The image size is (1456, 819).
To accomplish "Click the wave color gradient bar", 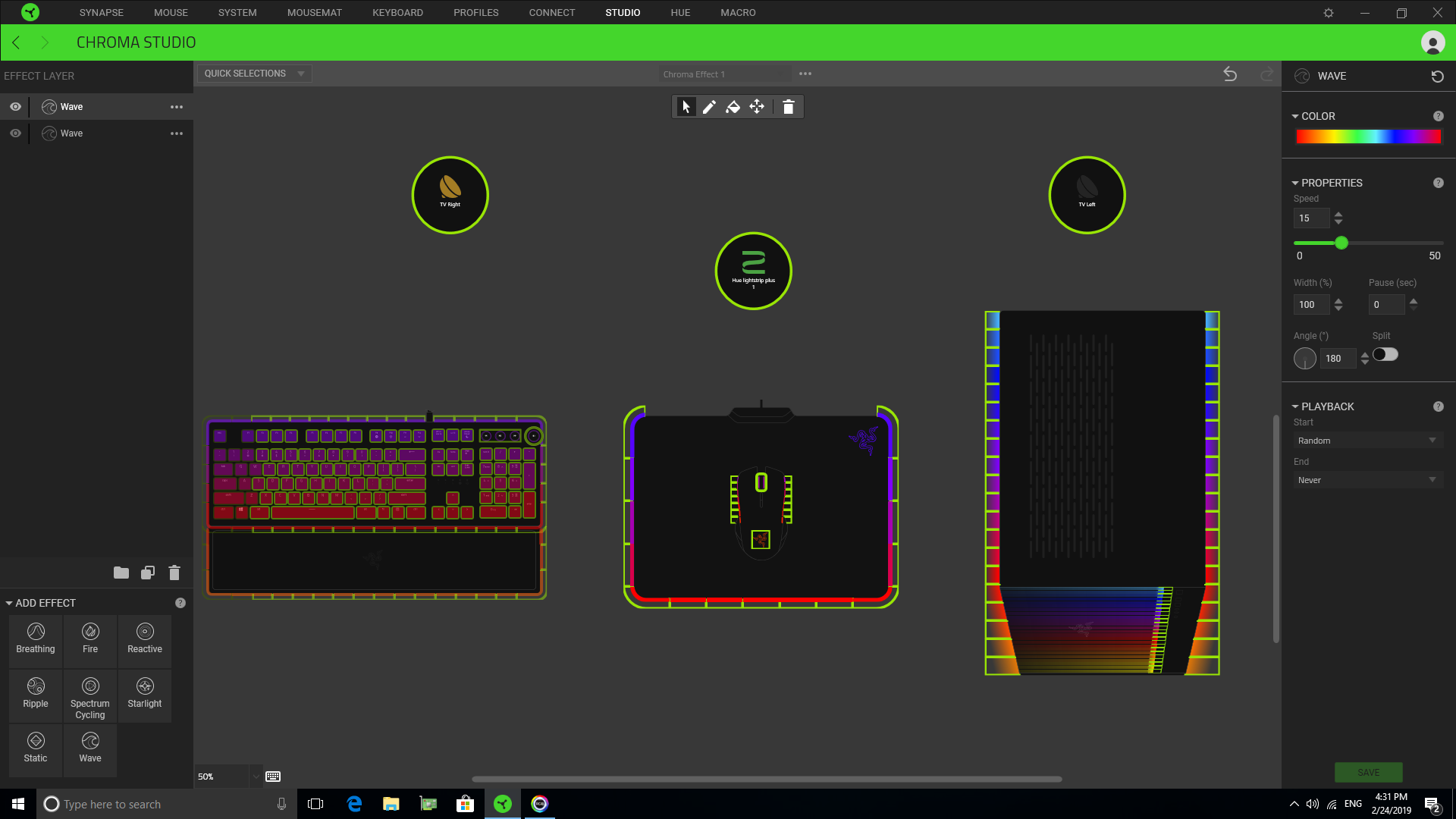I will 1368,137.
